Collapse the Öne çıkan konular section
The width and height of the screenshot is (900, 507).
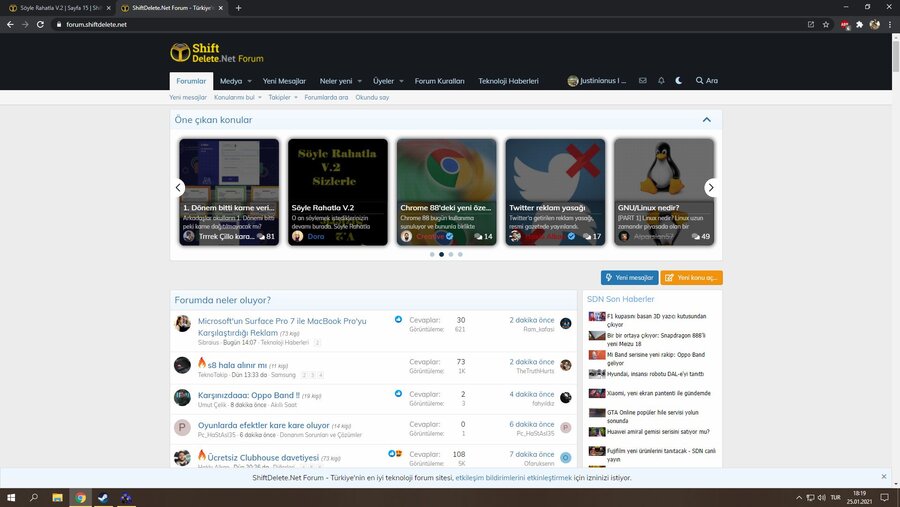tap(707, 119)
